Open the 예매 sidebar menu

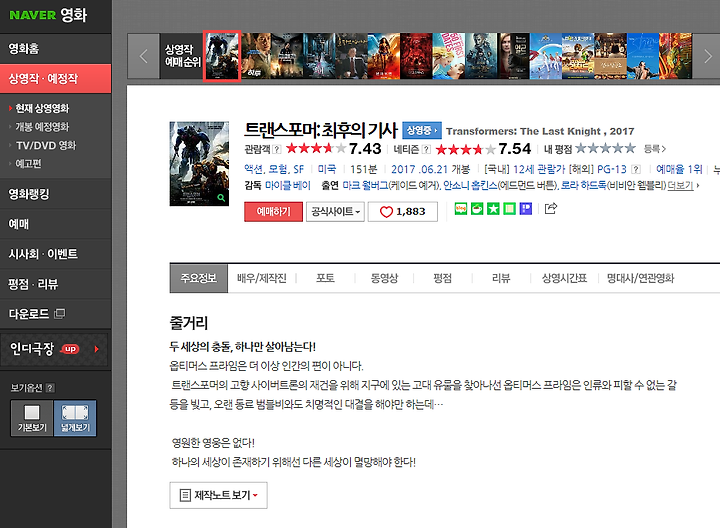click(56, 224)
